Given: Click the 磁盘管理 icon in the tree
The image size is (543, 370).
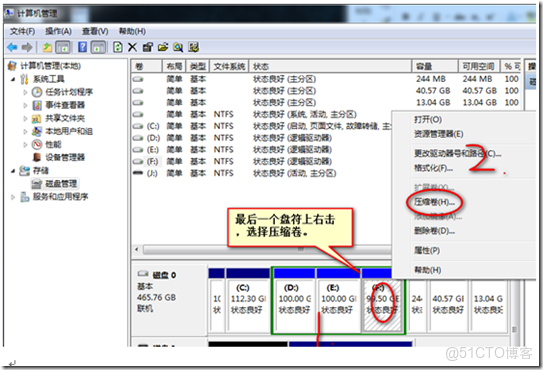Looking at the screenshot, I should pos(36,184).
